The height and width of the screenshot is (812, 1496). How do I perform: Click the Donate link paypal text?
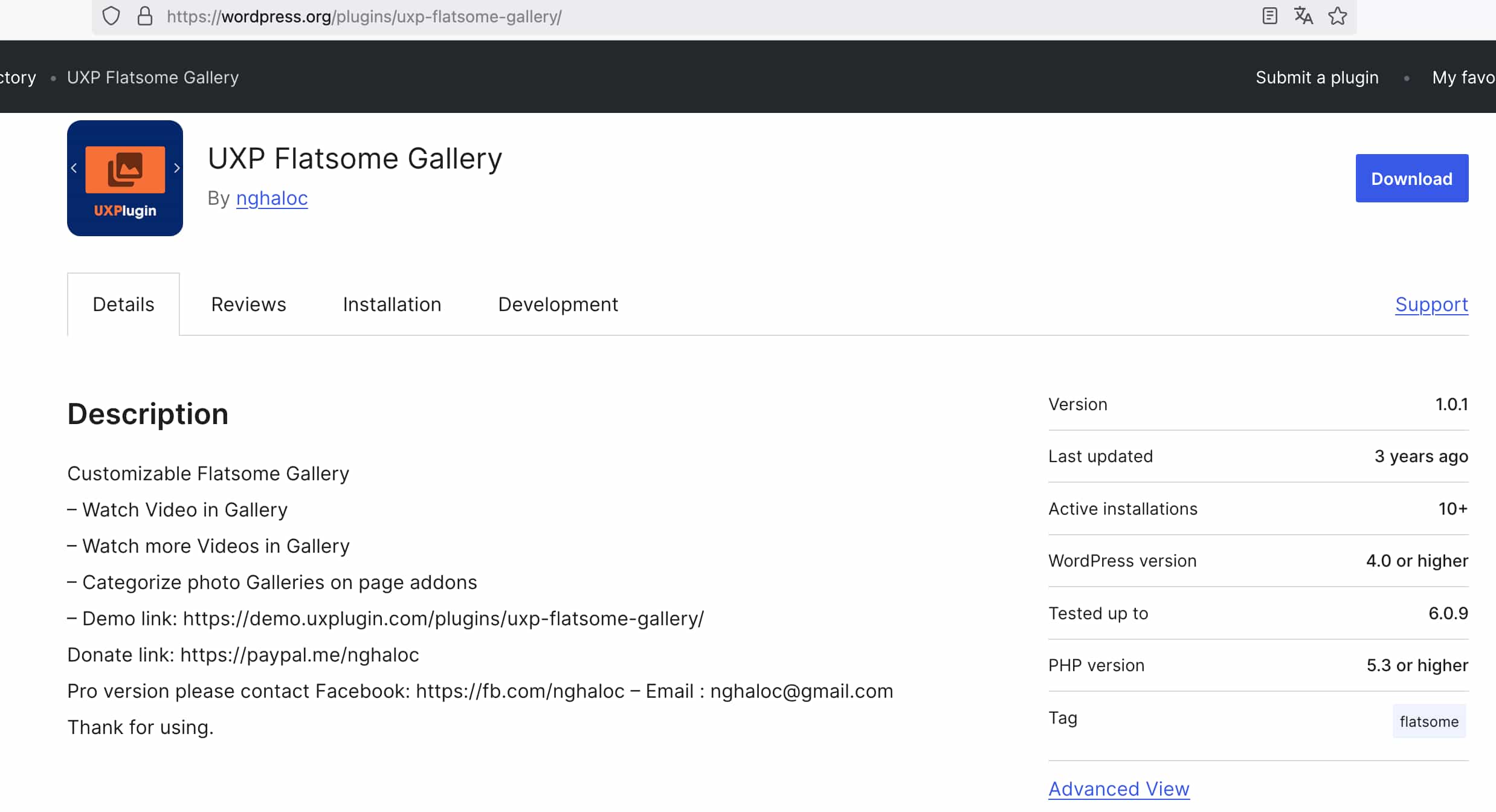pyautogui.click(x=243, y=655)
